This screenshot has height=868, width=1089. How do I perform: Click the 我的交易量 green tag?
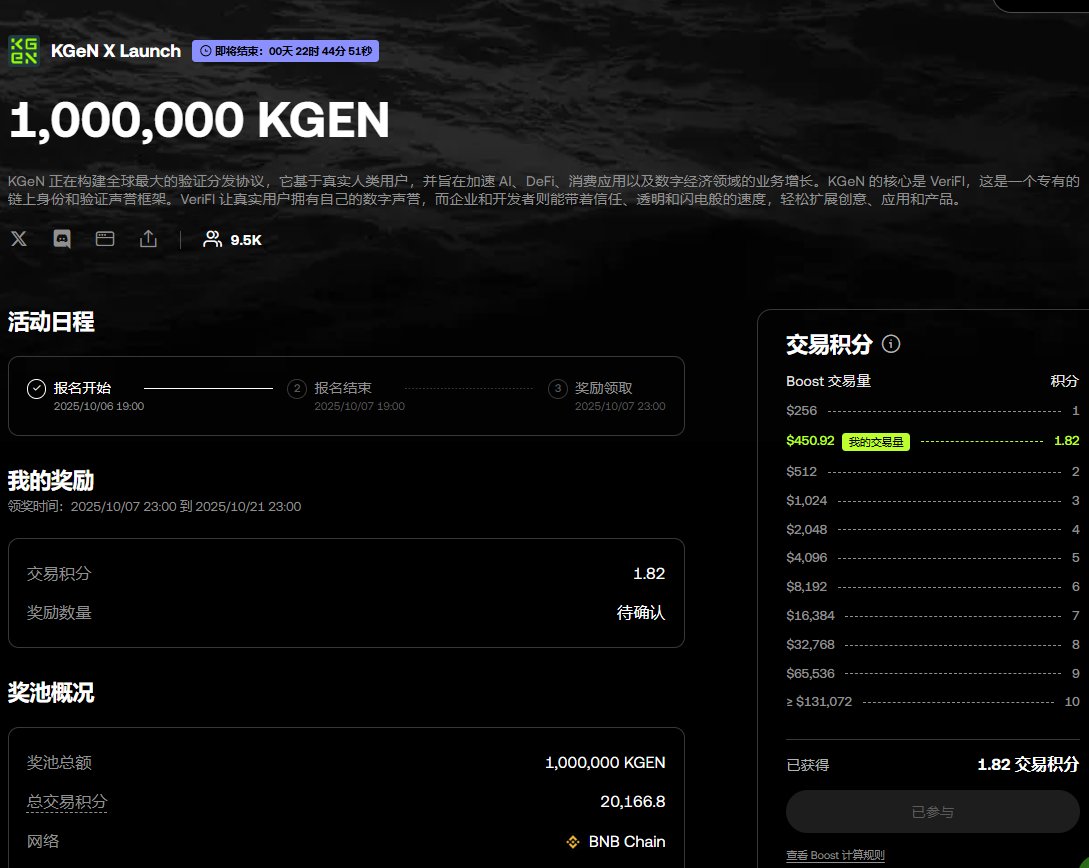(876, 442)
